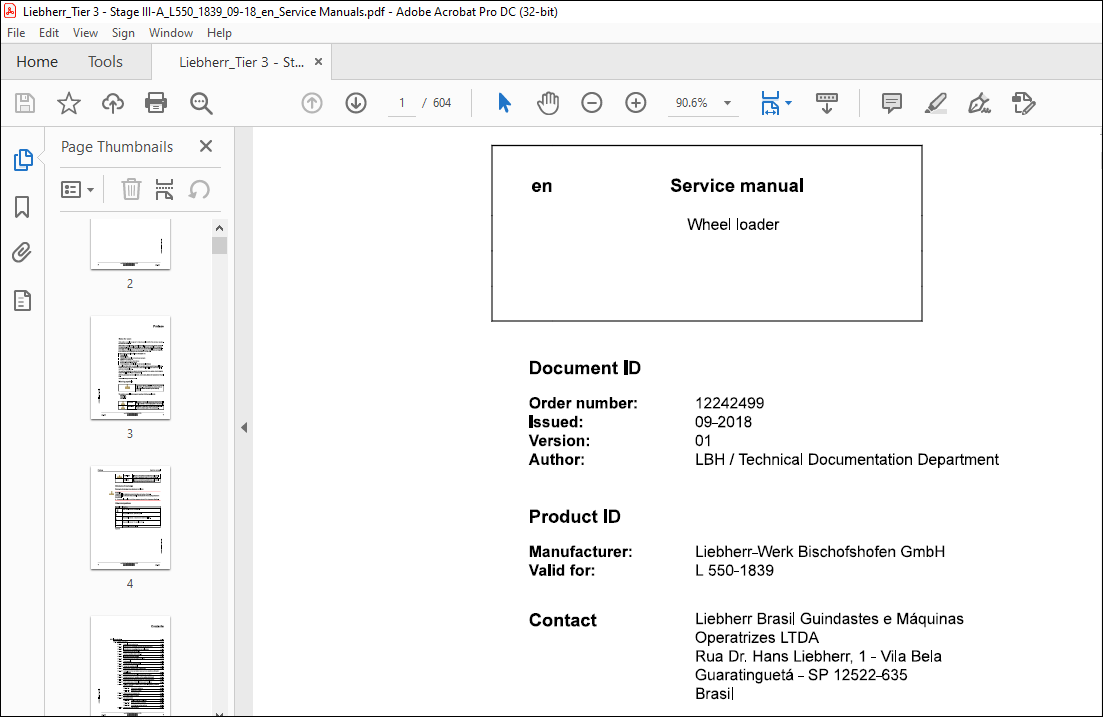Close the Page Thumbnails panel
The height and width of the screenshot is (717, 1103).
[205, 146]
